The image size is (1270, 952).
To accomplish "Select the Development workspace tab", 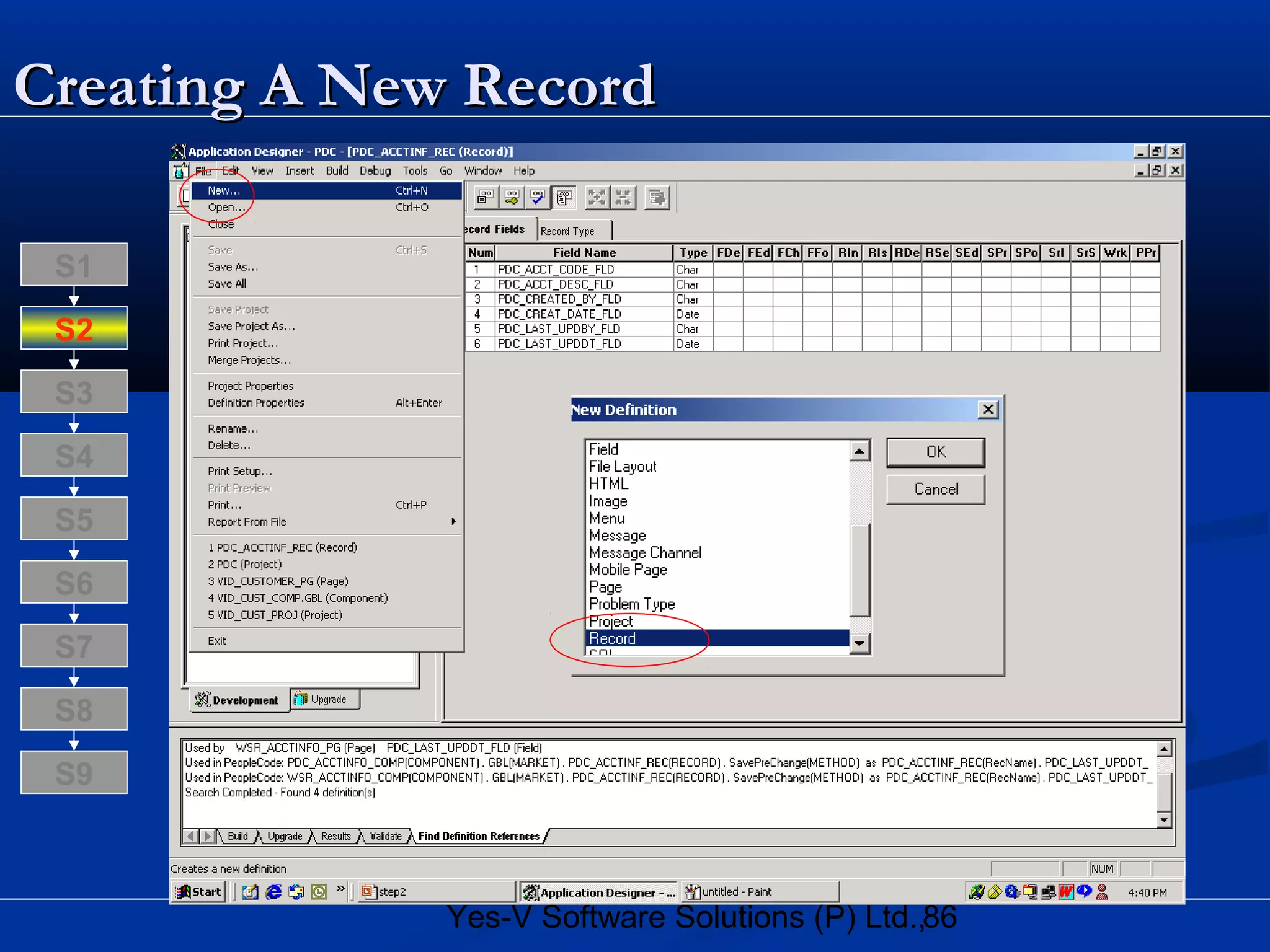I will pos(240,700).
